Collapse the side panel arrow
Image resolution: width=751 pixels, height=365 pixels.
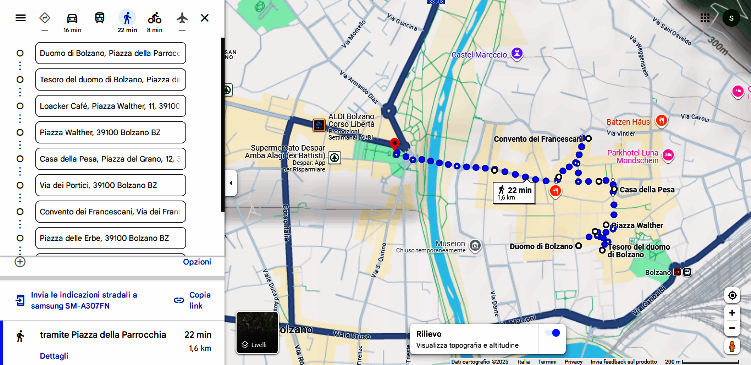pos(231,183)
